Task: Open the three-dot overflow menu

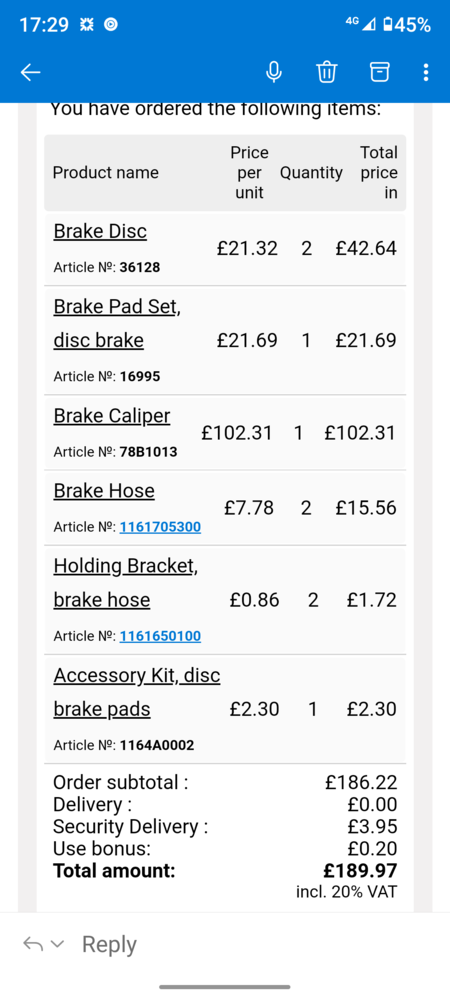Action: click(x=426, y=73)
